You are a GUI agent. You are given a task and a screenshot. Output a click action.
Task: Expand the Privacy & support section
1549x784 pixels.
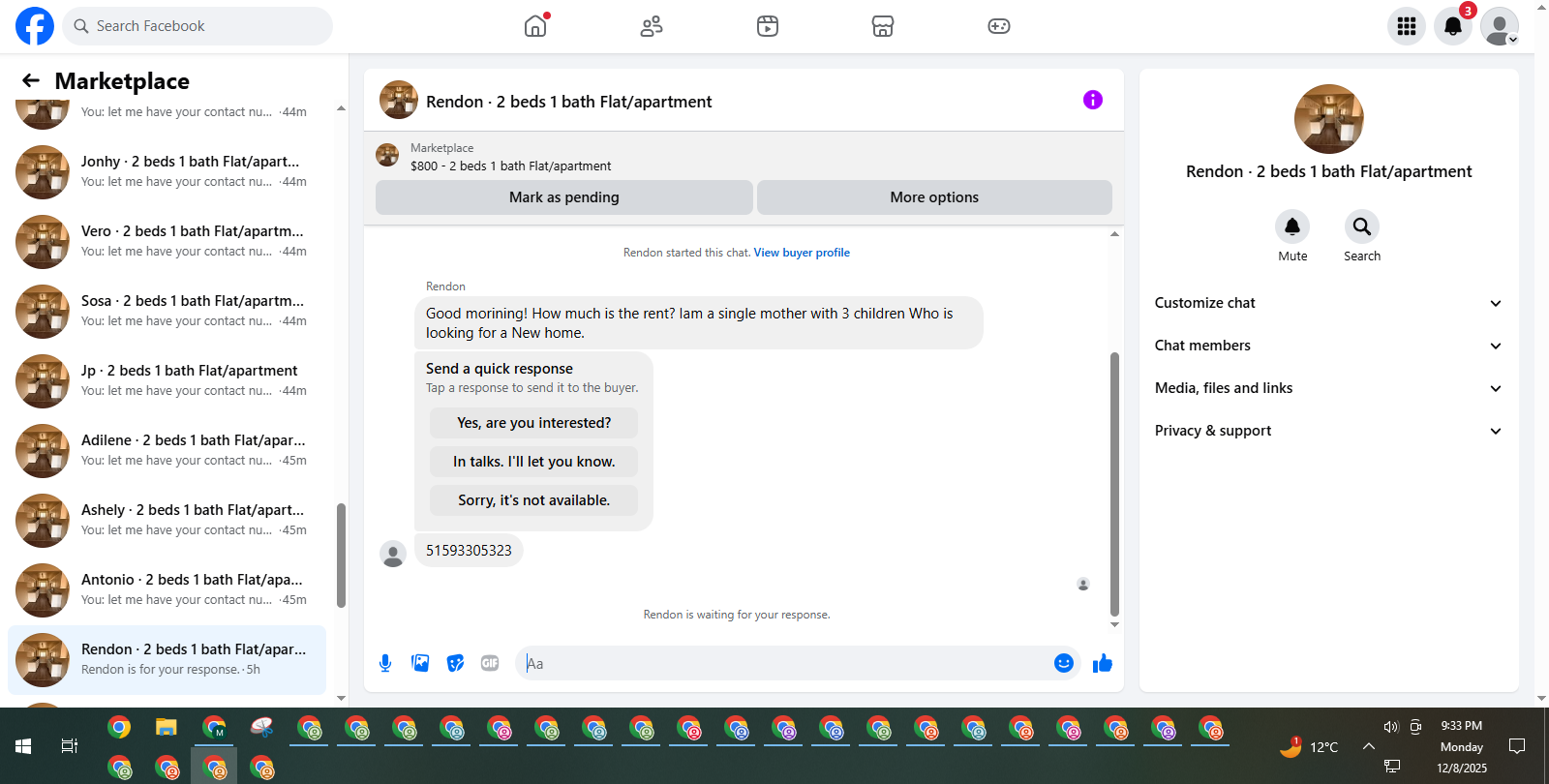1328,431
